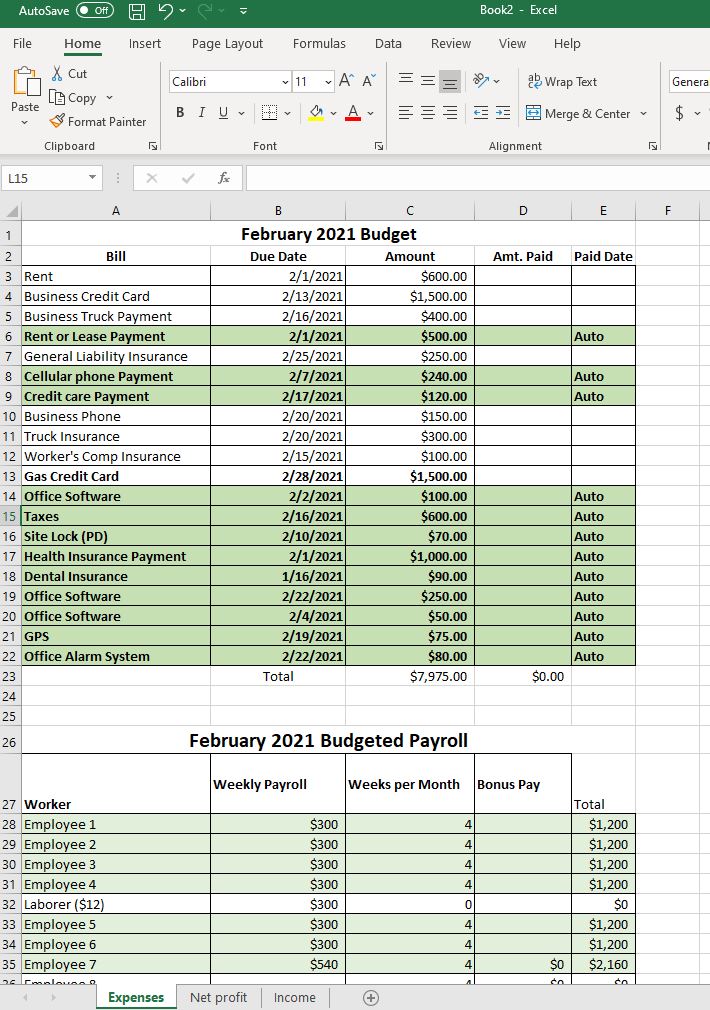The width and height of the screenshot is (710, 1010).
Task: Select cell with total $7,975.00
Action: (x=410, y=676)
